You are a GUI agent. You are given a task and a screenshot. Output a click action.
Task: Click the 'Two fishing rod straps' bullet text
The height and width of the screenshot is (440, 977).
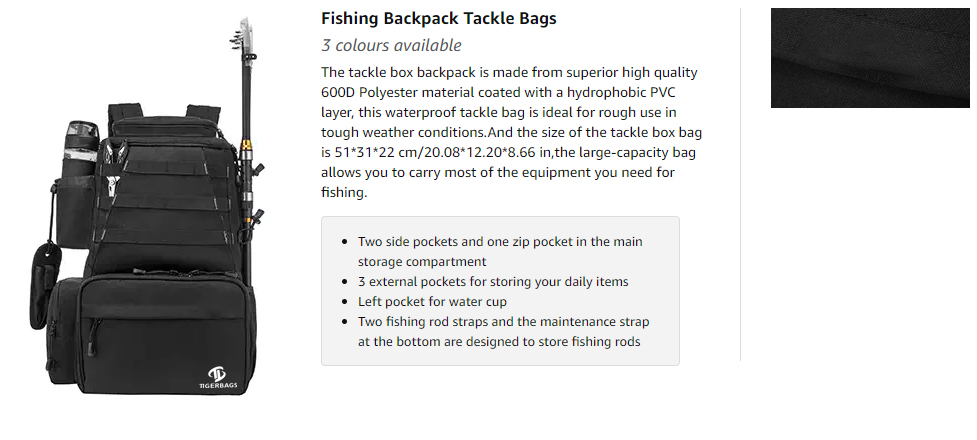[503, 322]
